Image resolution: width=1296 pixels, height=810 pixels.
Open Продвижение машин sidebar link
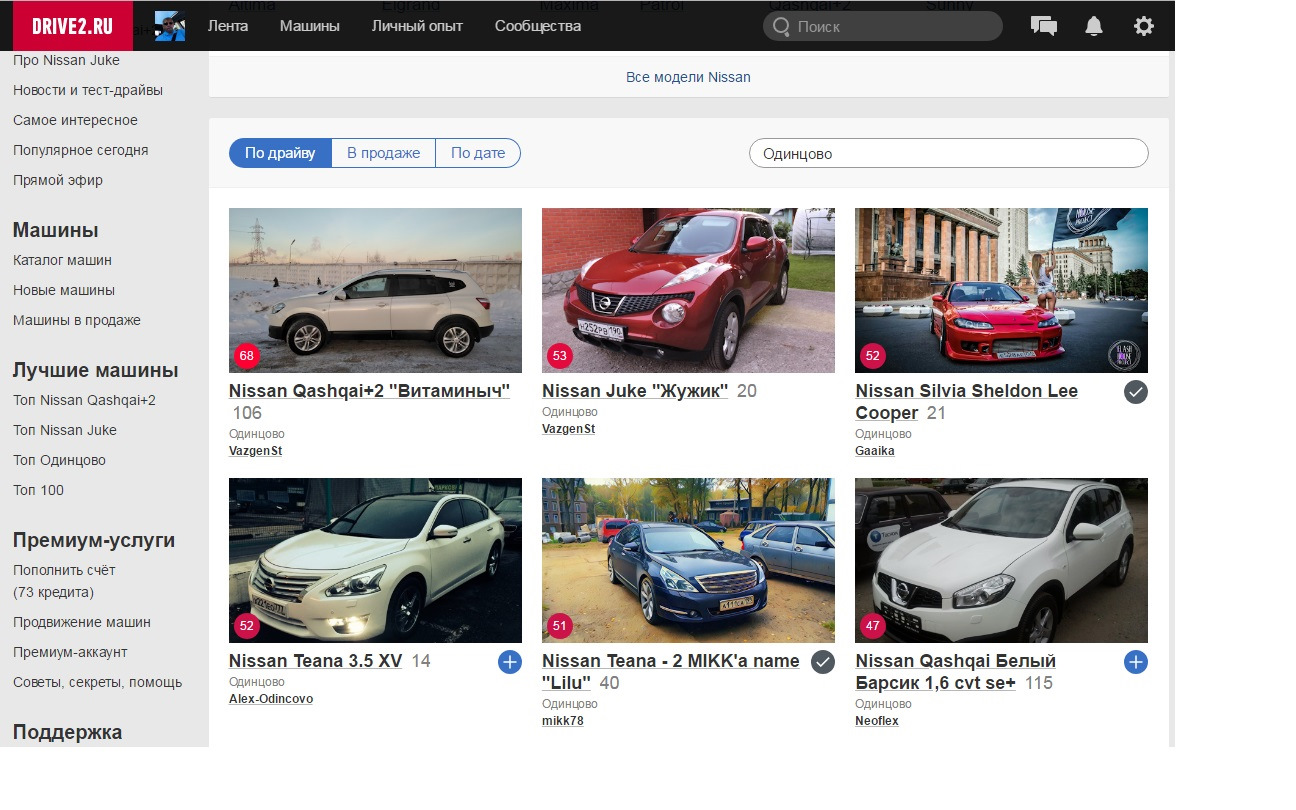tap(82, 622)
